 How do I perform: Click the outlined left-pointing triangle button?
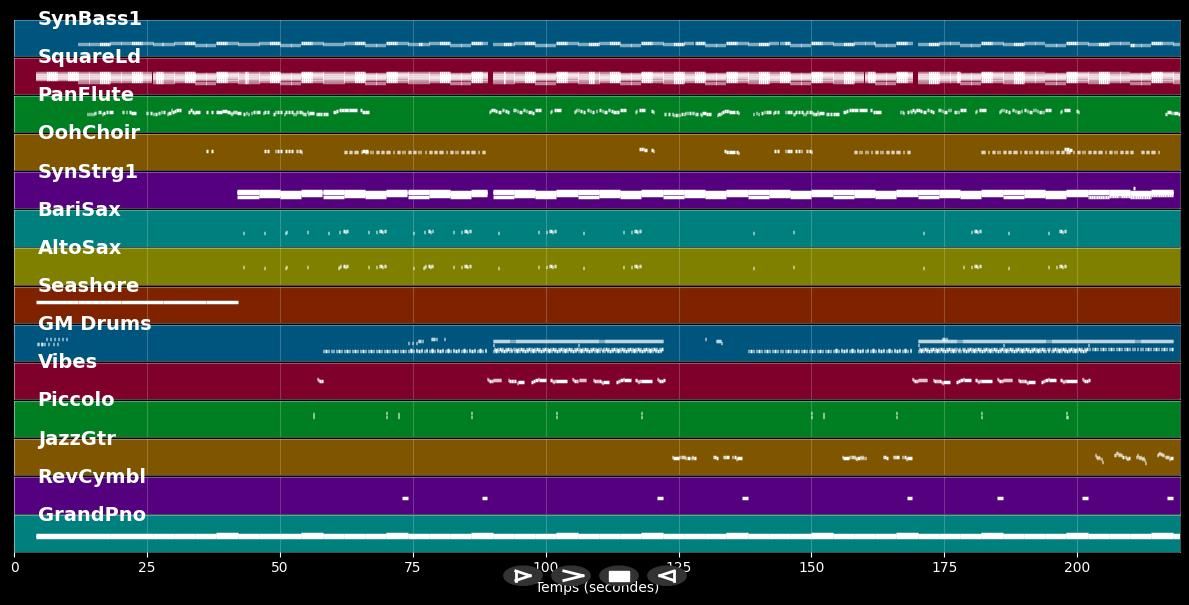(666, 576)
